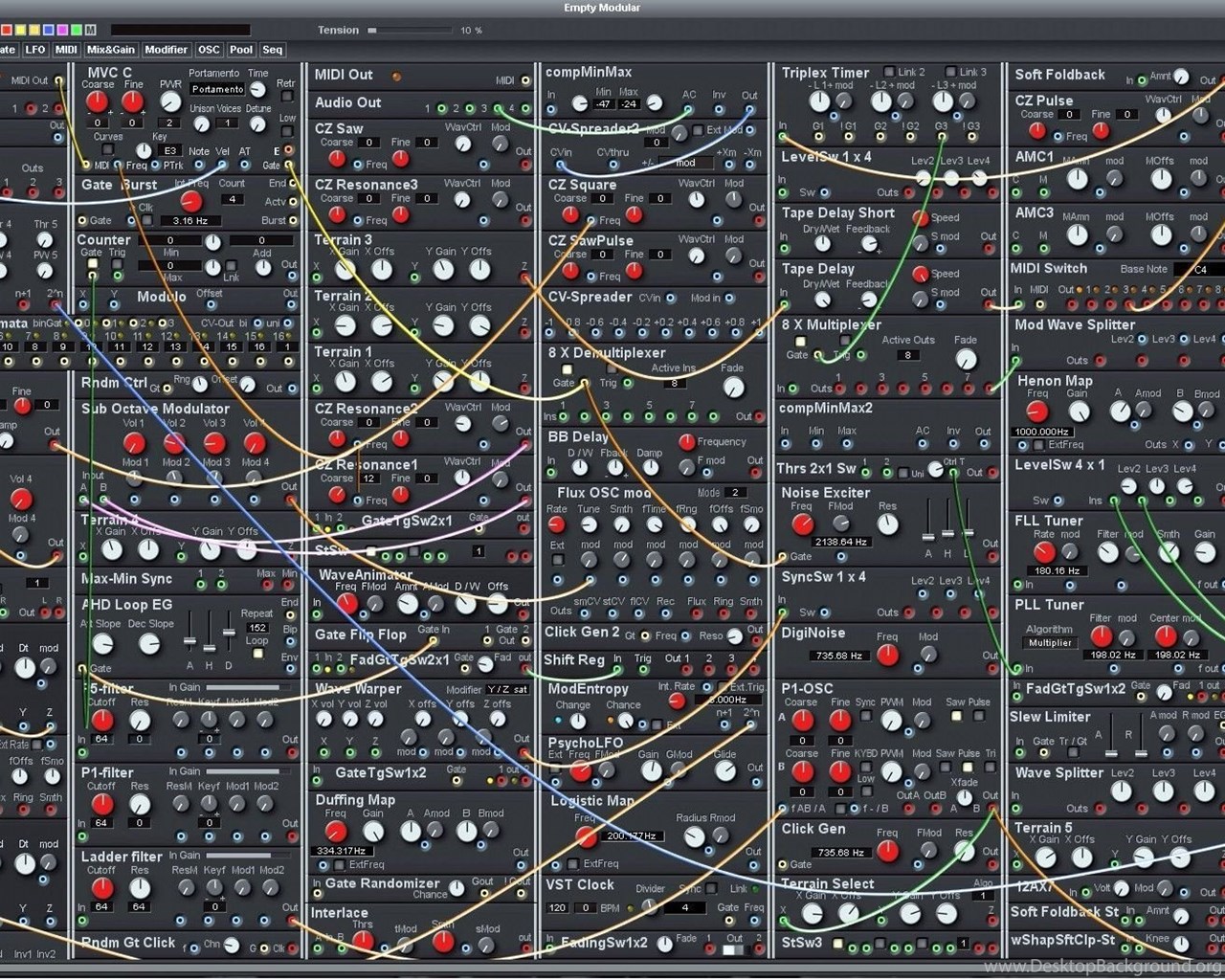This screenshot has height=980, width=1225.
Task: Open the OSC tab
Action: [209, 50]
